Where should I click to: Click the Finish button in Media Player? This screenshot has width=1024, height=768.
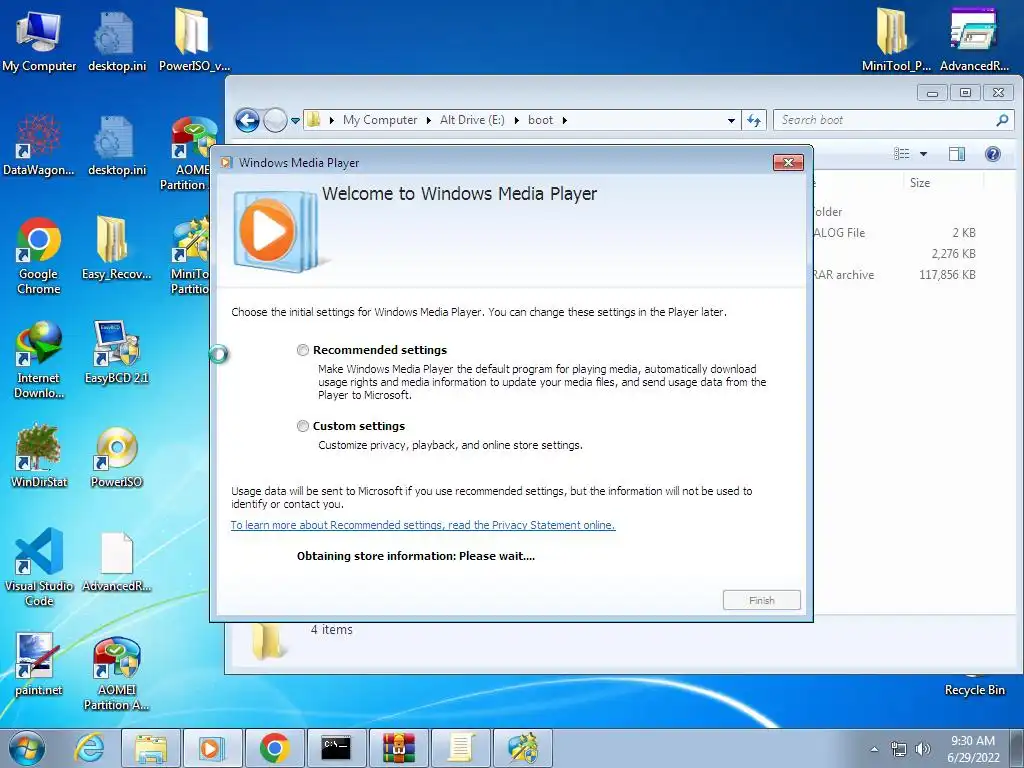click(761, 600)
